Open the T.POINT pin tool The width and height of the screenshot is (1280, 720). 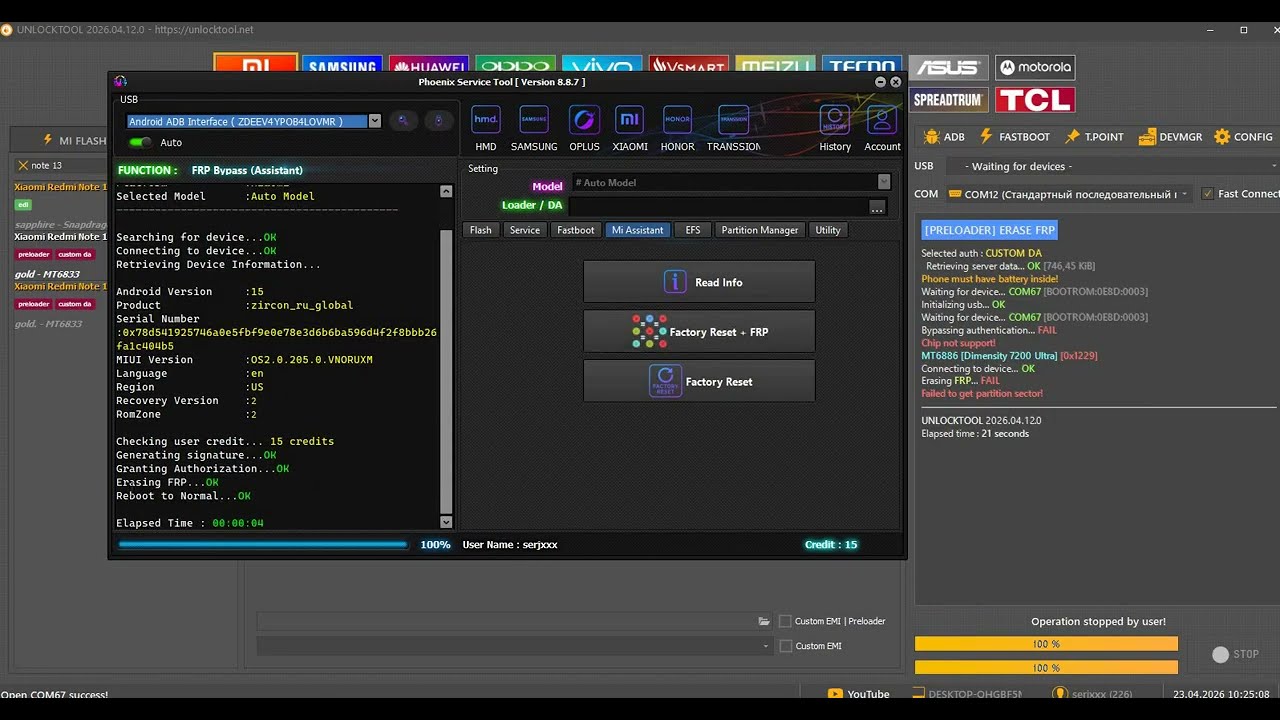pyautogui.click(x=1094, y=137)
